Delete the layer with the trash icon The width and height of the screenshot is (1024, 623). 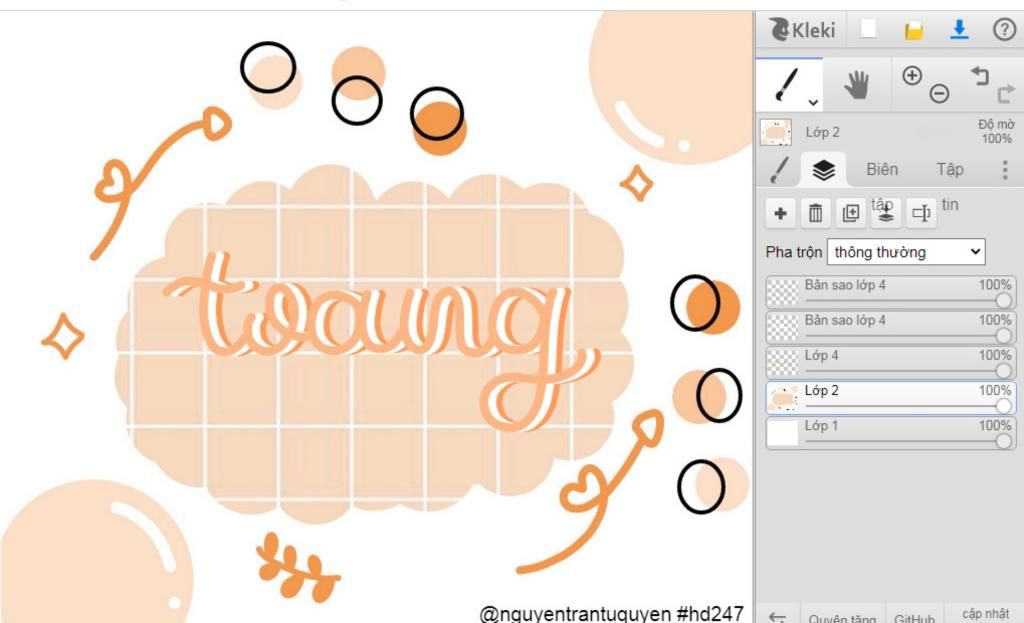(x=816, y=214)
